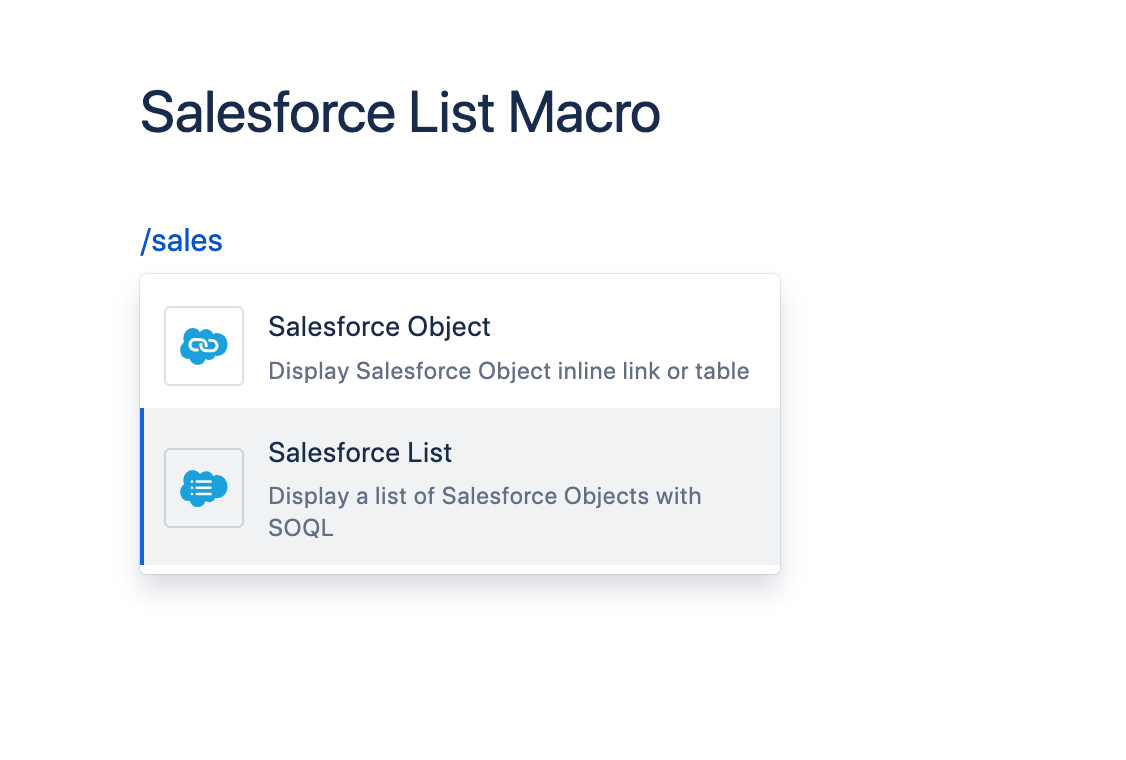Click blank space right of the Salesforce List title

click(x=620, y=453)
